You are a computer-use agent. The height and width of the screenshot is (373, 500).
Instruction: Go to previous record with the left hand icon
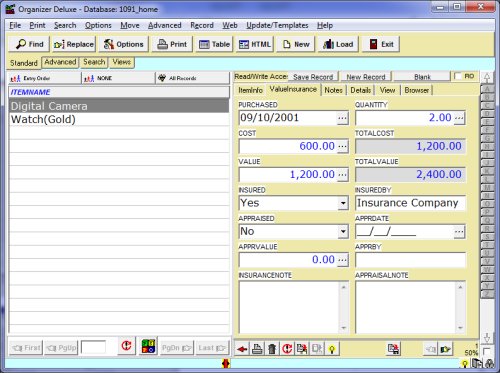point(430,349)
